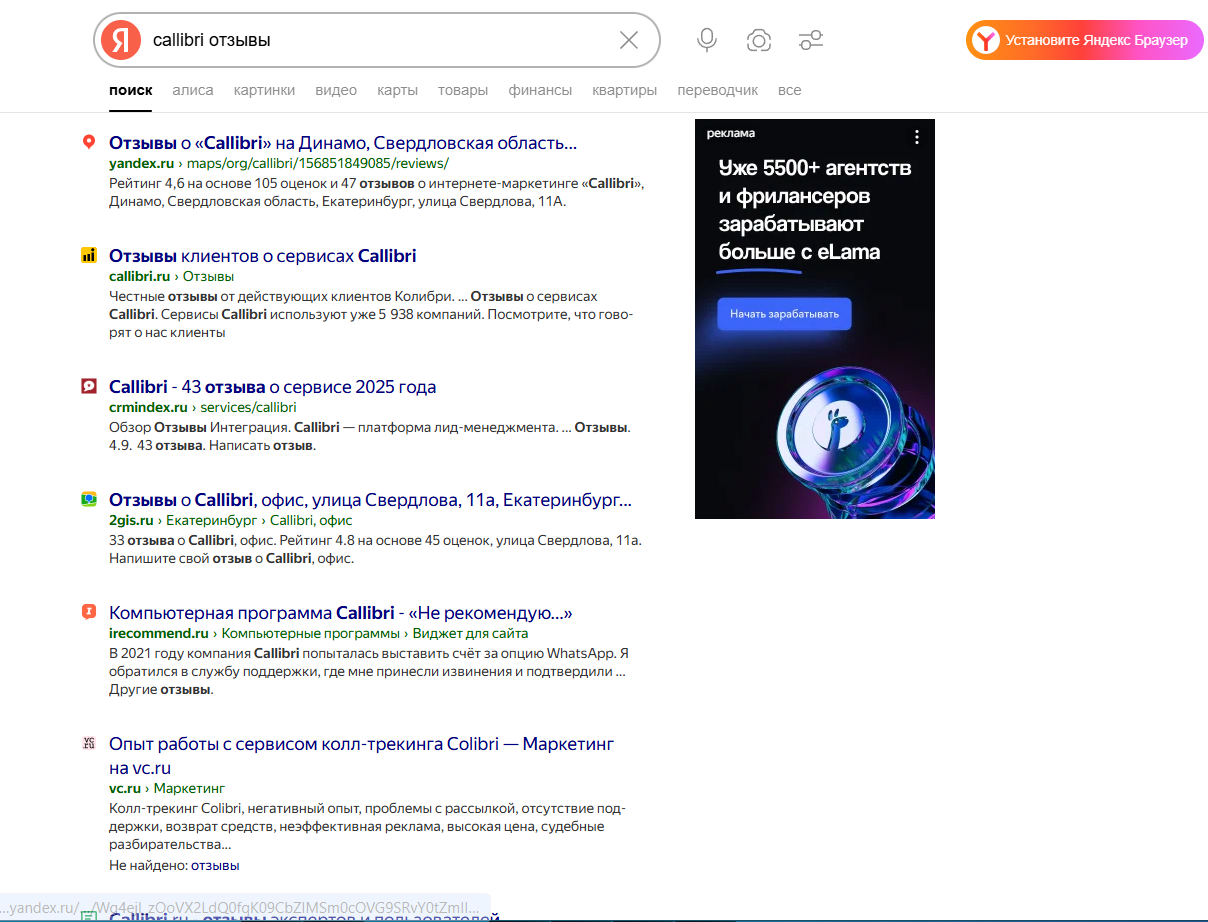Open «Callibri - 43 отзыва о сервисе» result
Viewport: 1208px width, 922px height.
272,387
